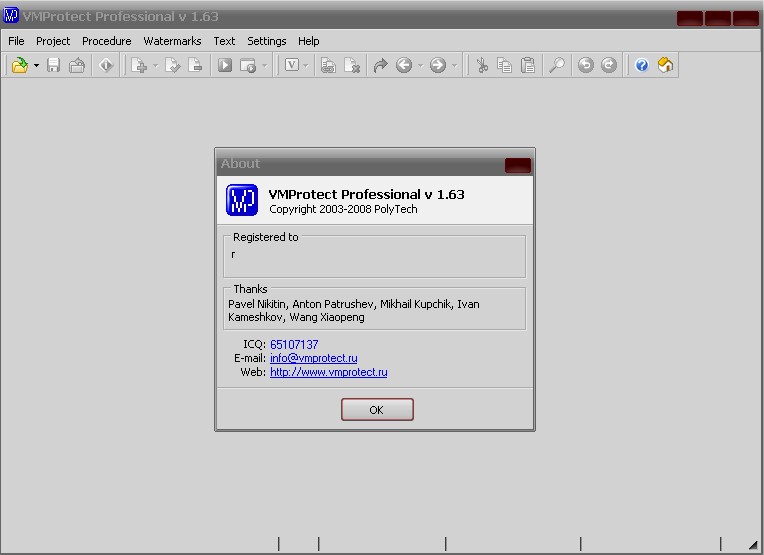The image size is (764, 555).
Task: Click OK in the About dialog
Action: tap(377, 410)
